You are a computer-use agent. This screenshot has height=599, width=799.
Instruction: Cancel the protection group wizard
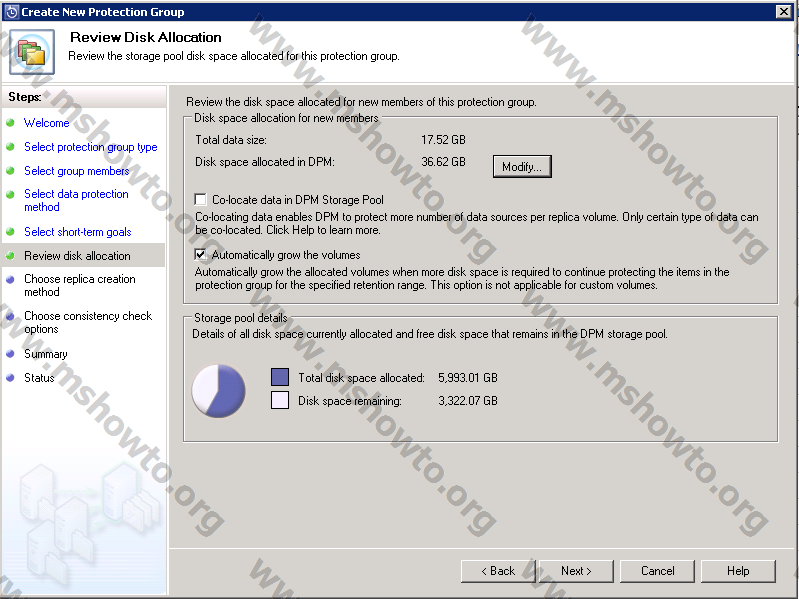pyautogui.click(x=657, y=571)
